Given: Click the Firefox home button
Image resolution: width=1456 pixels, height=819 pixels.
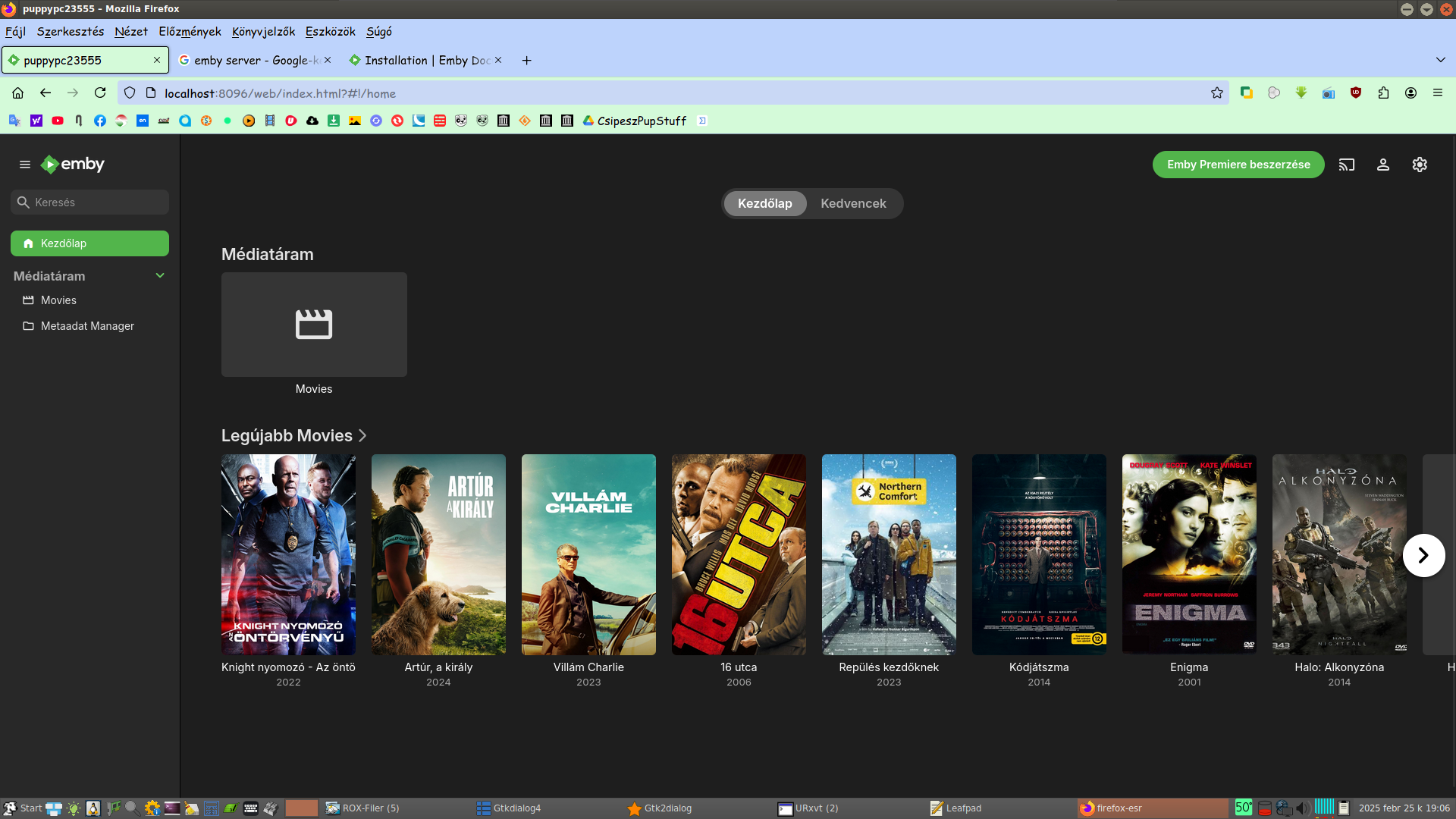Looking at the screenshot, I should pyautogui.click(x=17, y=93).
